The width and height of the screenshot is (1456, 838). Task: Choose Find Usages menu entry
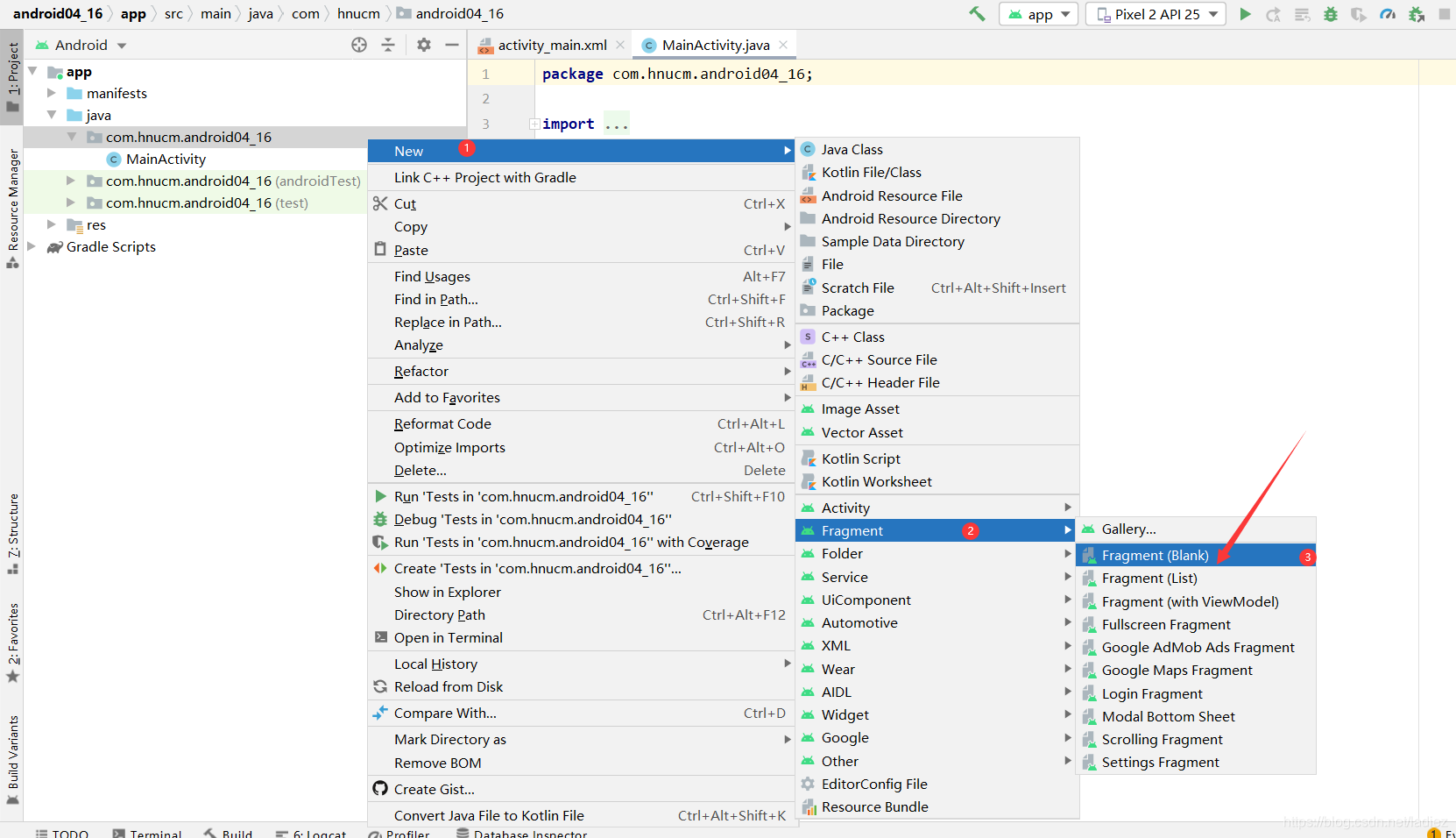click(581, 276)
